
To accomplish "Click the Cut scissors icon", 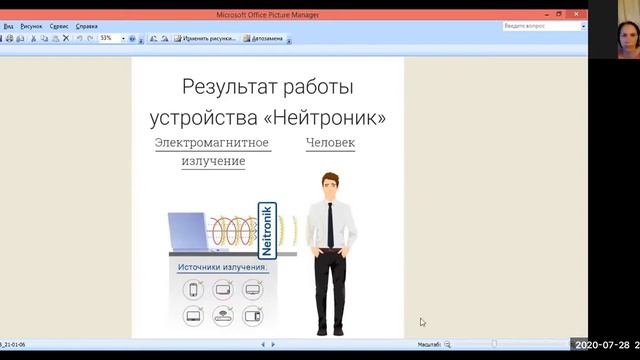I will pos(33,38).
